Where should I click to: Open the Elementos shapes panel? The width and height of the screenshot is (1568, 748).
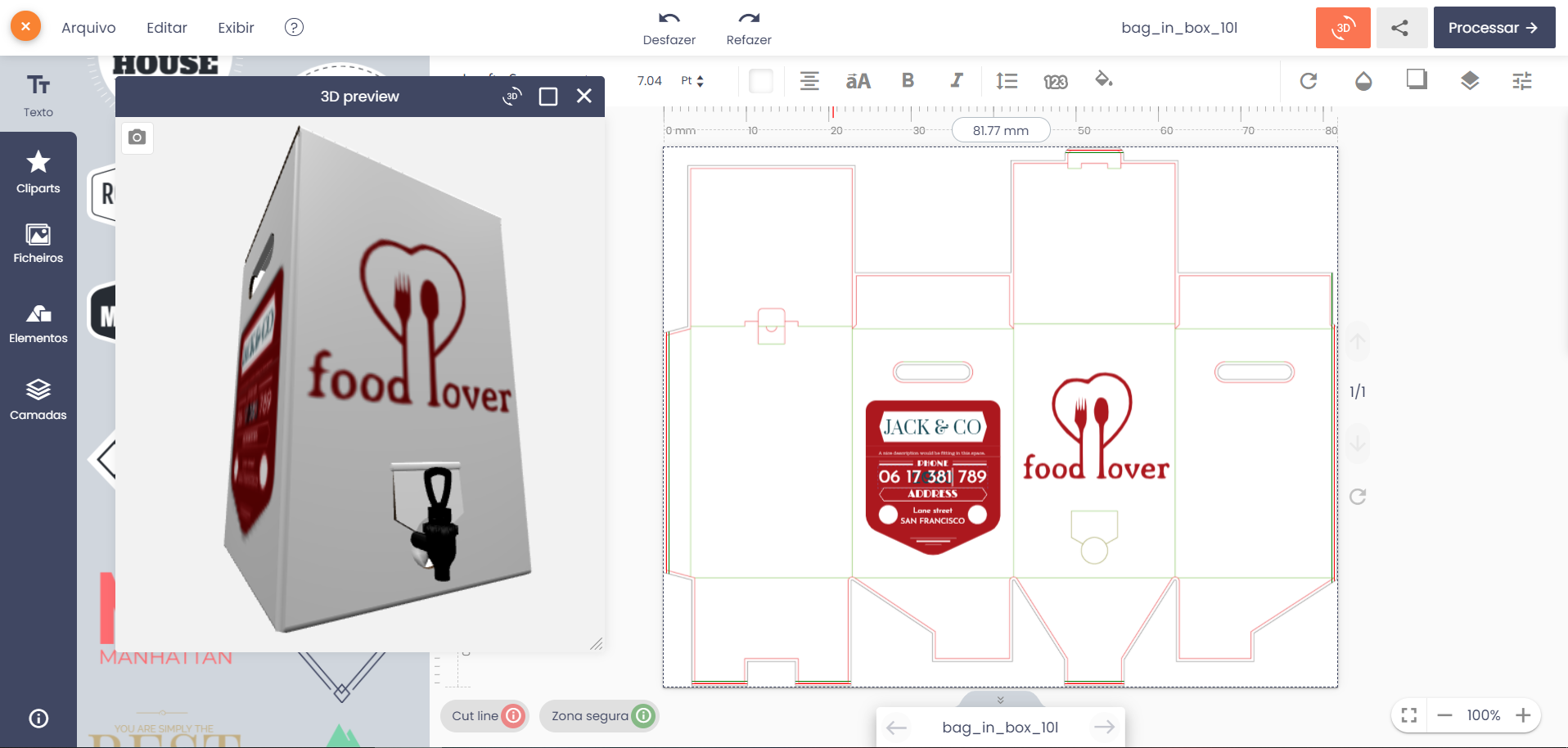click(x=38, y=323)
